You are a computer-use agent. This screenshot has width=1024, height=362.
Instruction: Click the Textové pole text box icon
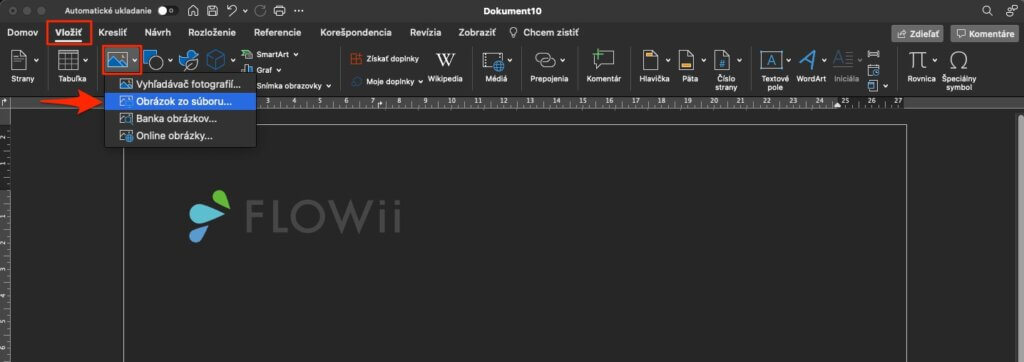[771, 60]
